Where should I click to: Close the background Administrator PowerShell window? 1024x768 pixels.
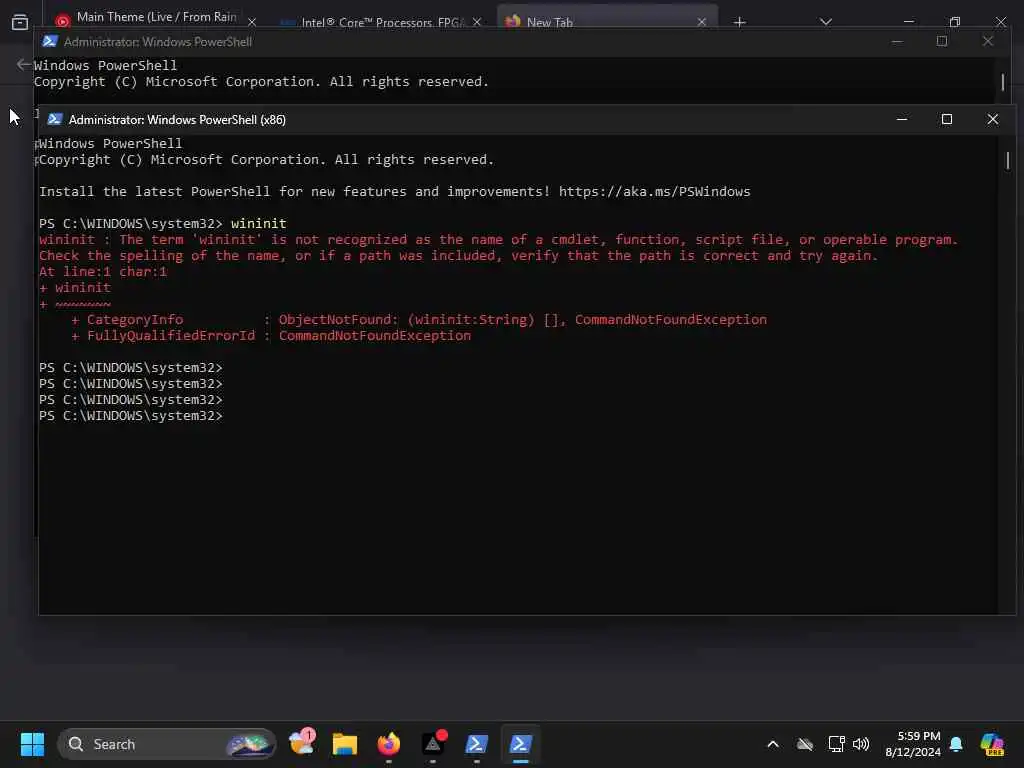tap(987, 41)
